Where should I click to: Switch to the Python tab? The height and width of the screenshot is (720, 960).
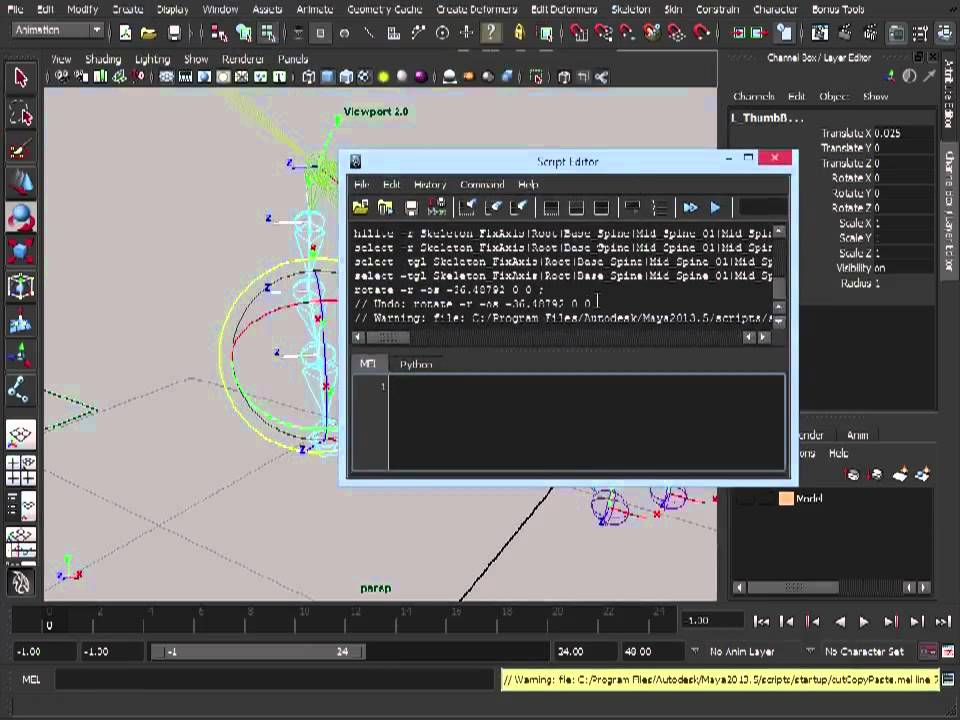[x=416, y=364]
